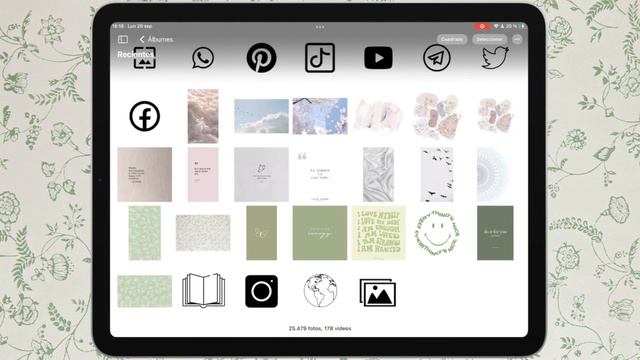Open the dark green quote card
640x360 pixels.
tap(495, 233)
